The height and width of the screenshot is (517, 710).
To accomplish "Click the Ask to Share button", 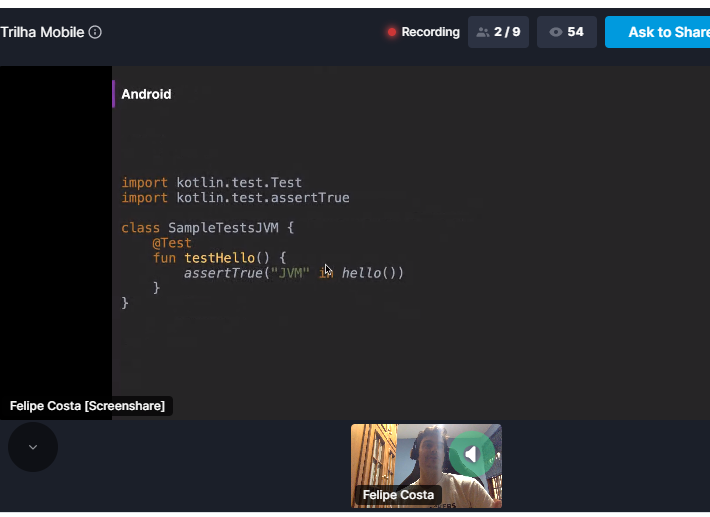I will pyautogui.click(x=657, y=32).
